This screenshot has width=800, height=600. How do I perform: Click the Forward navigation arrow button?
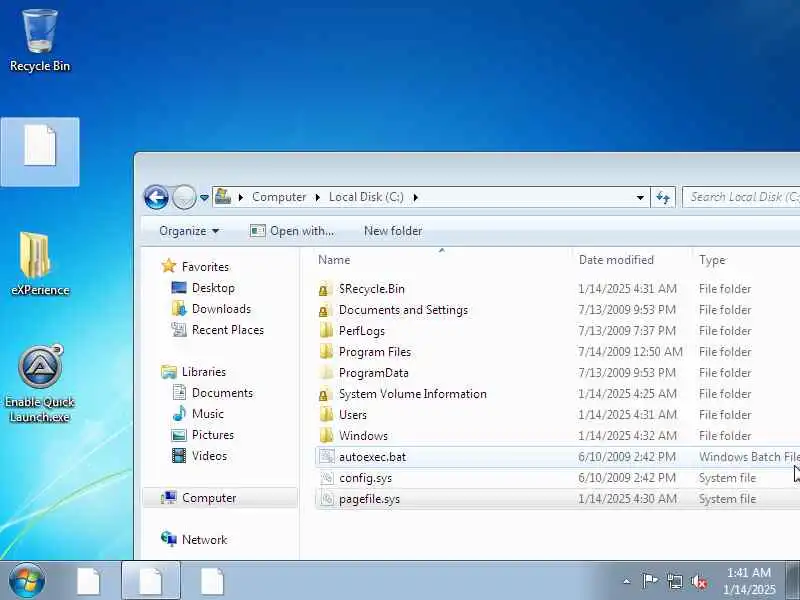(x=184, y=197)
